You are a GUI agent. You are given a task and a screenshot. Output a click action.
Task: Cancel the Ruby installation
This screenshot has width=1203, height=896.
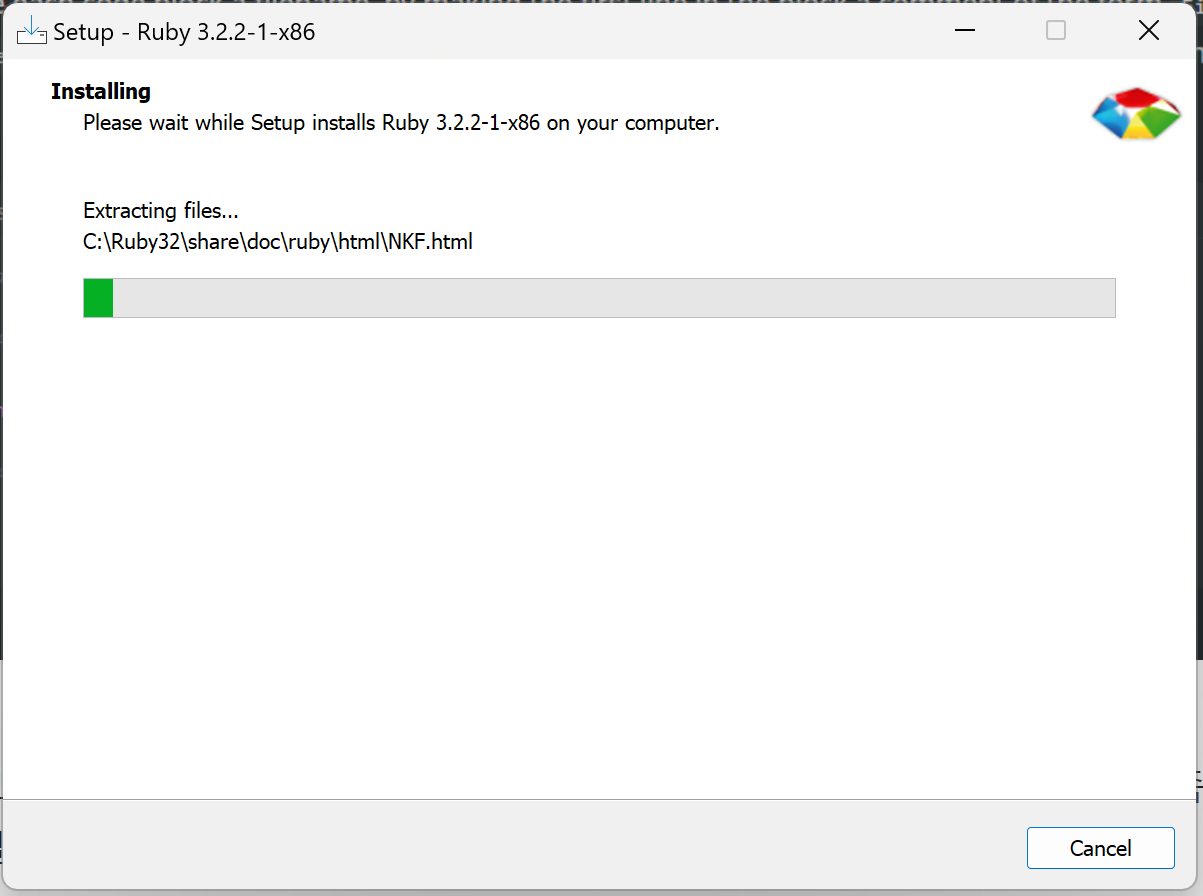[1100, 848]
